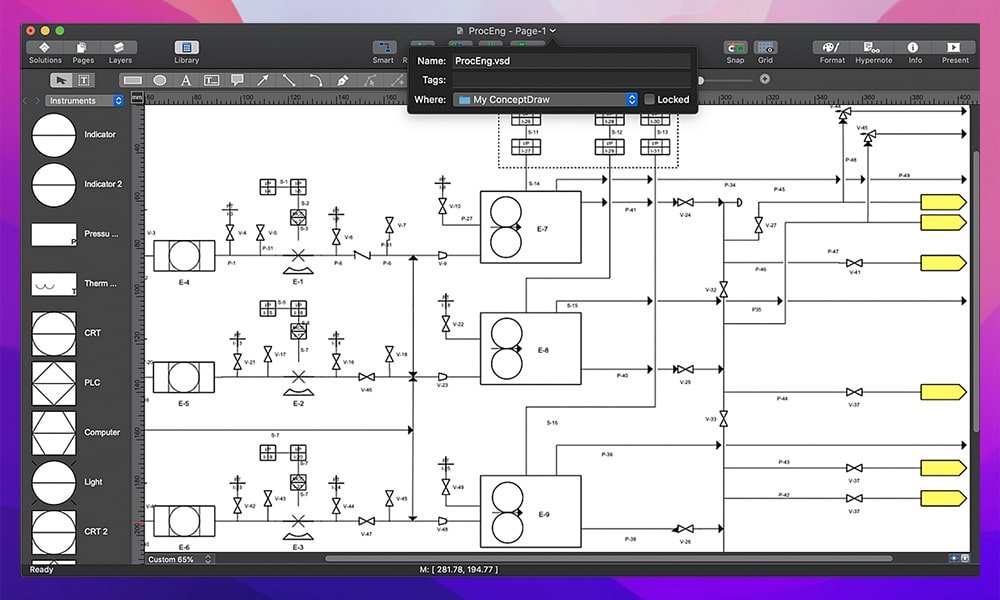
Task: Toggle Snap on or off
Action: (735, 48)
